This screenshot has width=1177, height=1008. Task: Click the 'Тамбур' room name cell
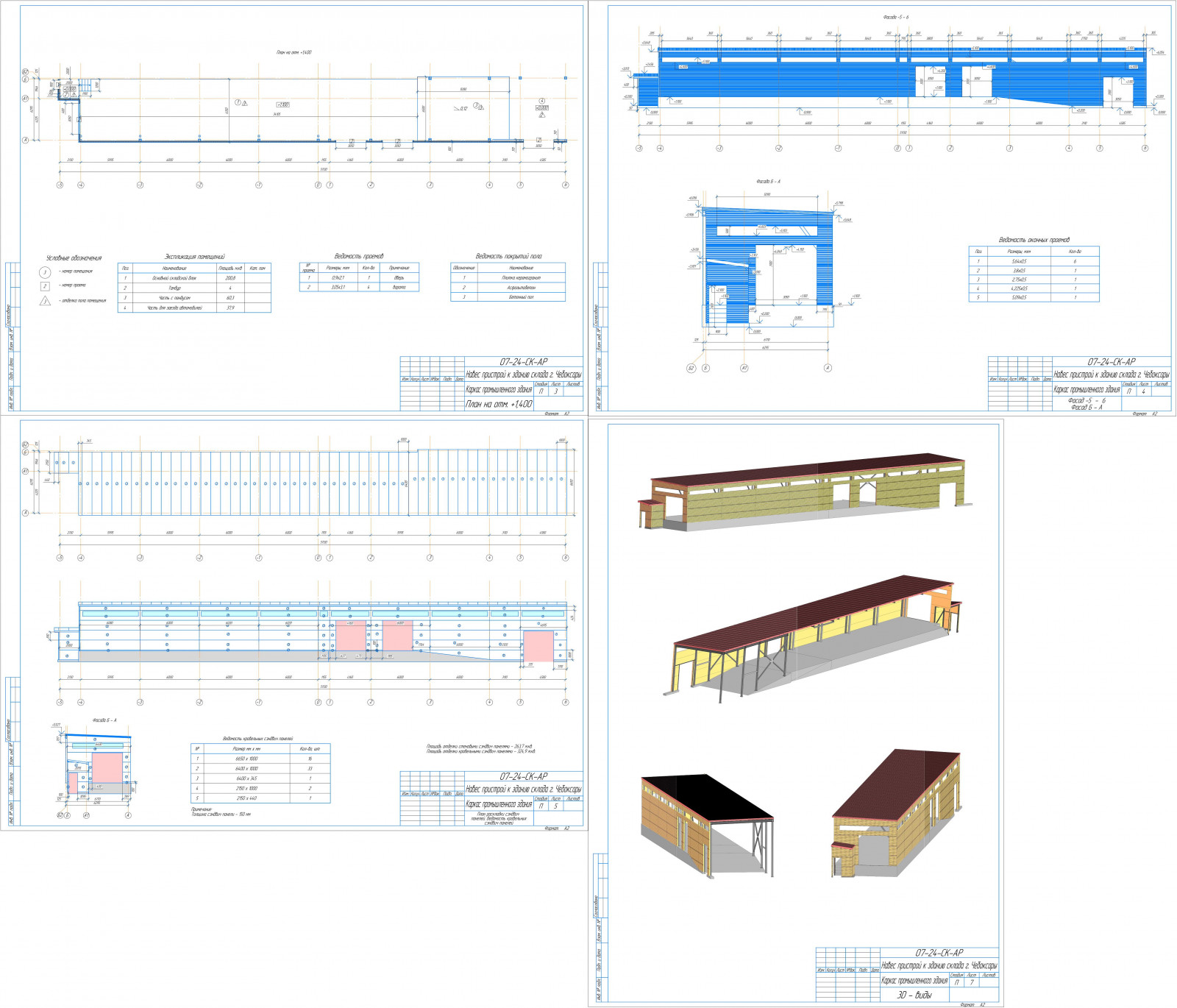tap(174, 288)
